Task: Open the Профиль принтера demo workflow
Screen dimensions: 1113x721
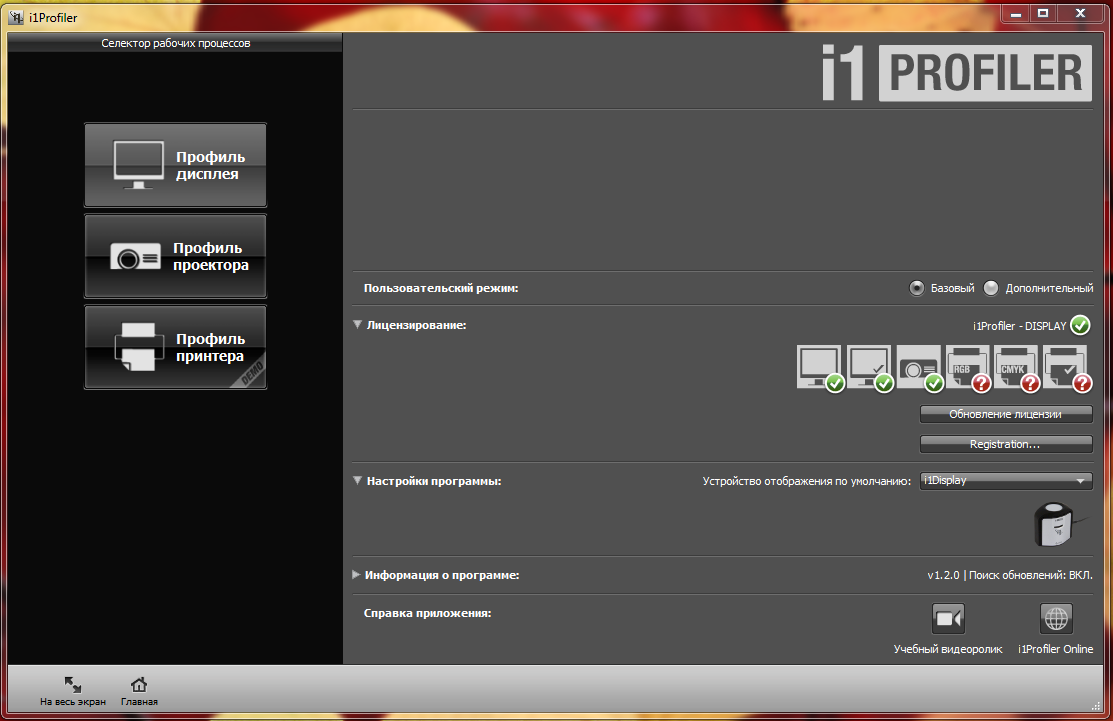Action: (x=175, y=347)
